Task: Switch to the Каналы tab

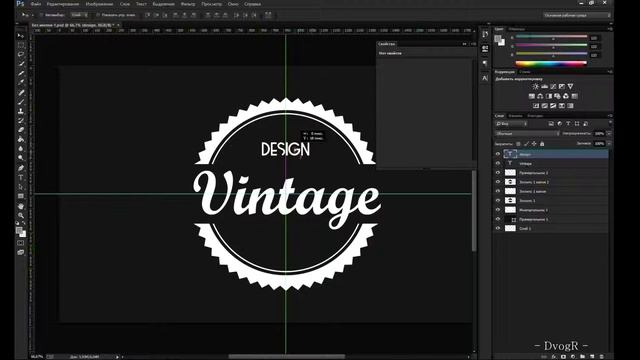Action: (515, 116)
